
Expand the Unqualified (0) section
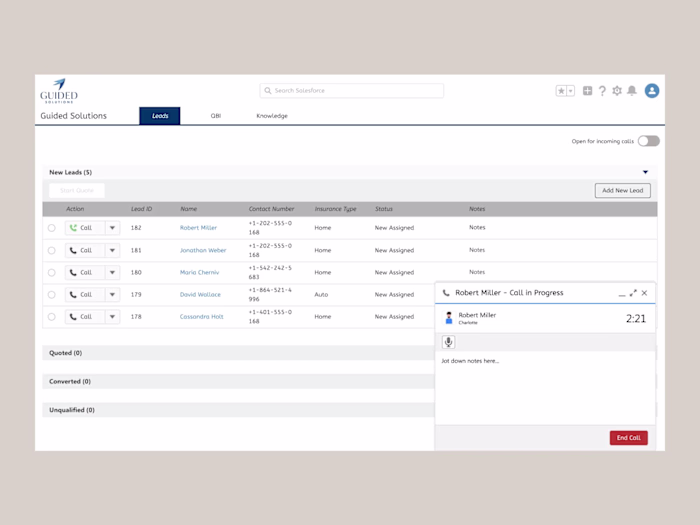[238, 410]
